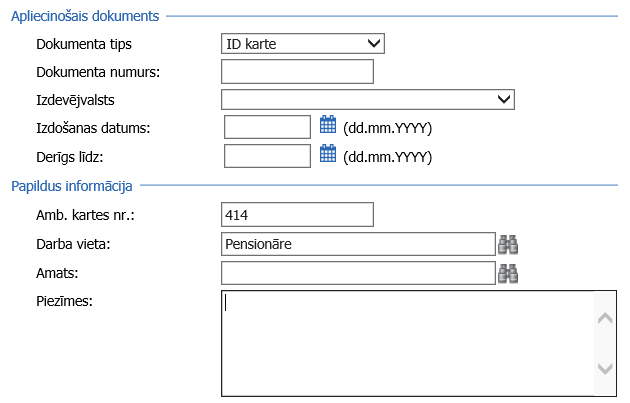630x403 pixels.
Task: Click the Izdevējvalsts label text
Action: [x=74, y=100]
